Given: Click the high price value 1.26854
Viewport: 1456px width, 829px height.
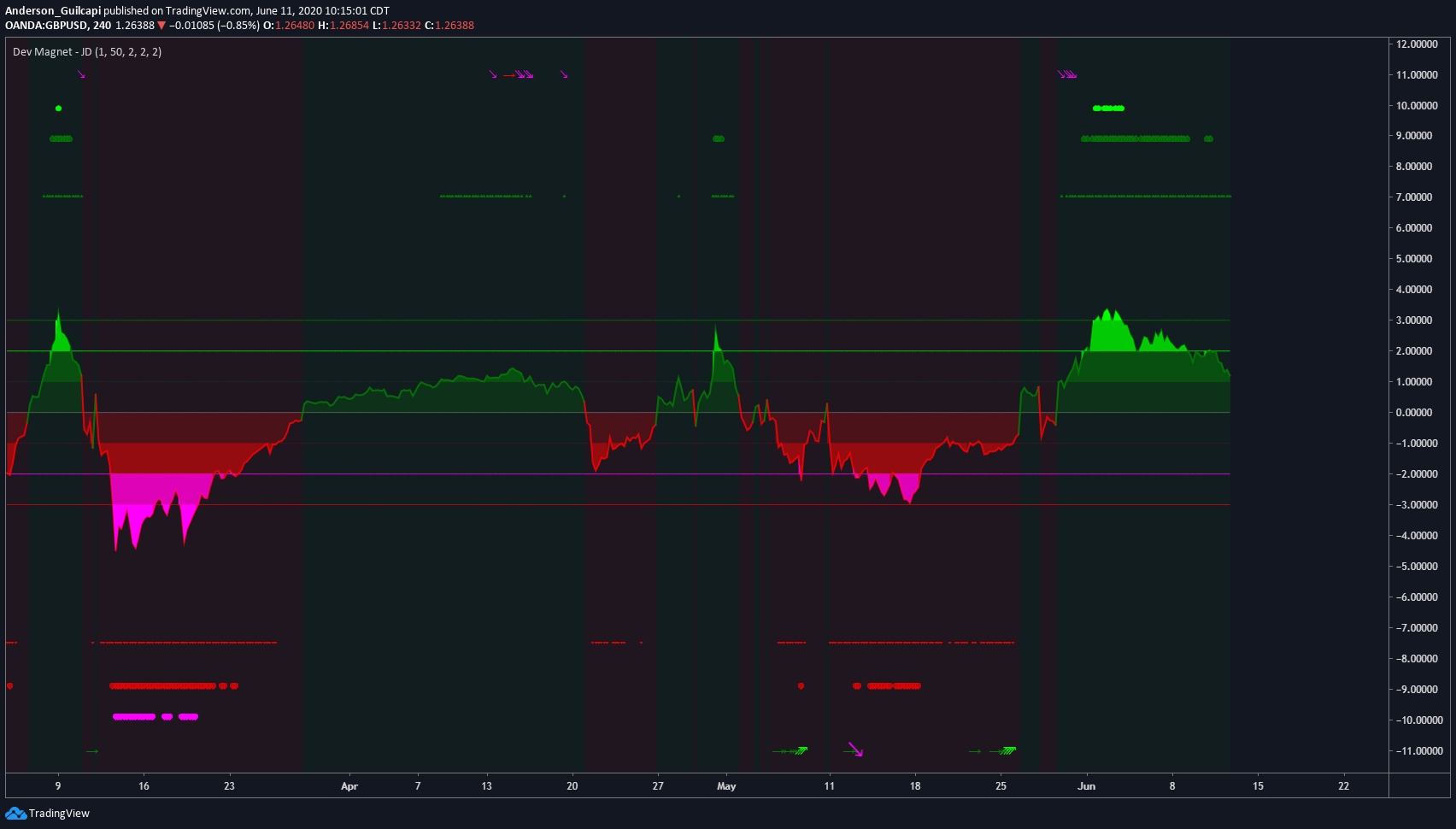Looking at the screenshot, I should pyautogui.click(x=349, y=26).
